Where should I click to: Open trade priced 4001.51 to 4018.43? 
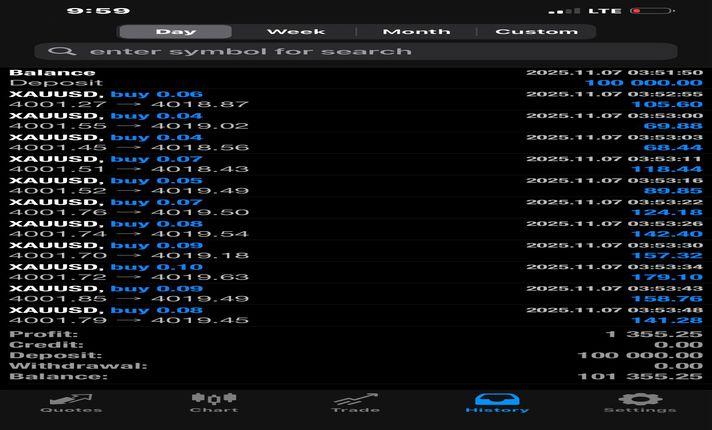pos(356,164)
